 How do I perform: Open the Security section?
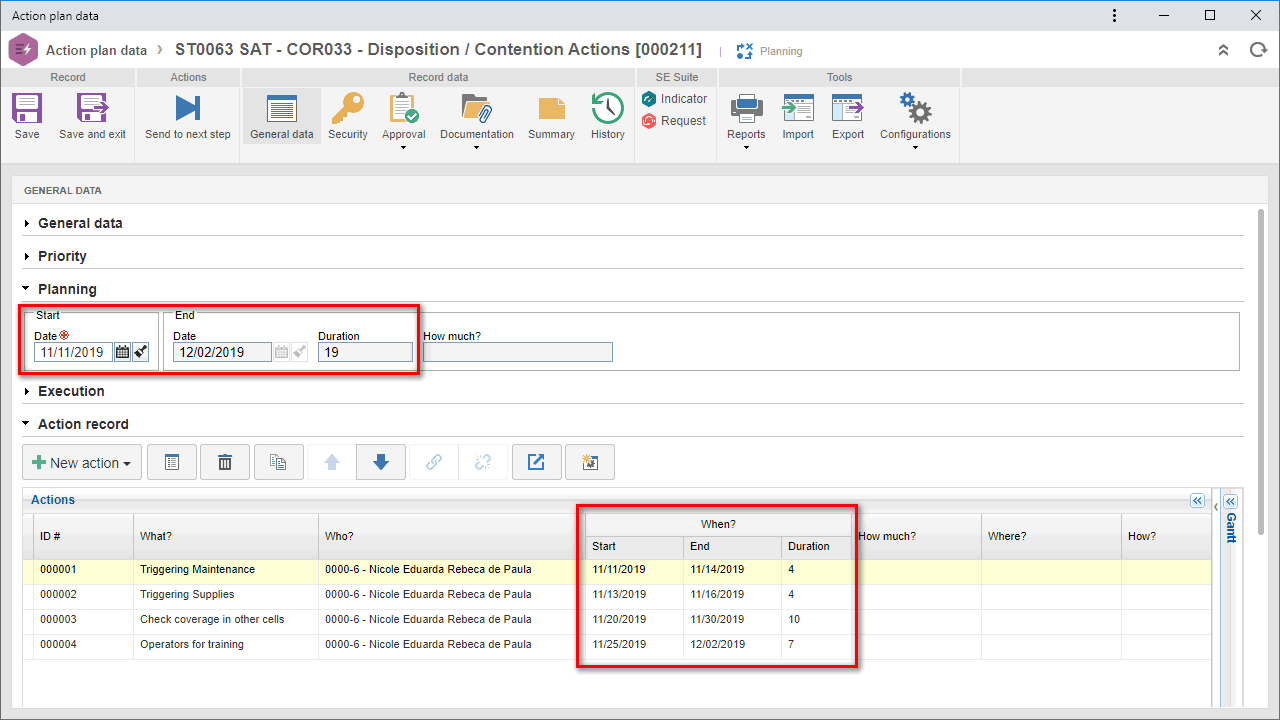(348, 116)
